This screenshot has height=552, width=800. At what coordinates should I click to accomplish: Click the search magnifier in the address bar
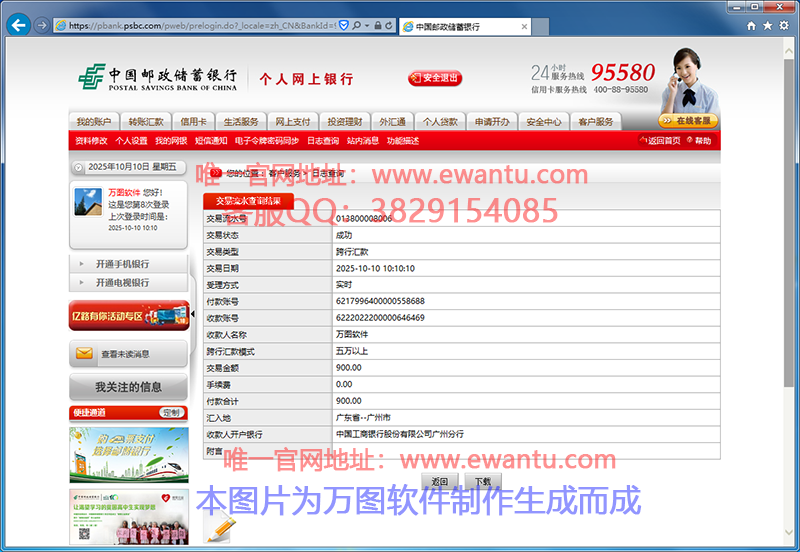point(357,26)
